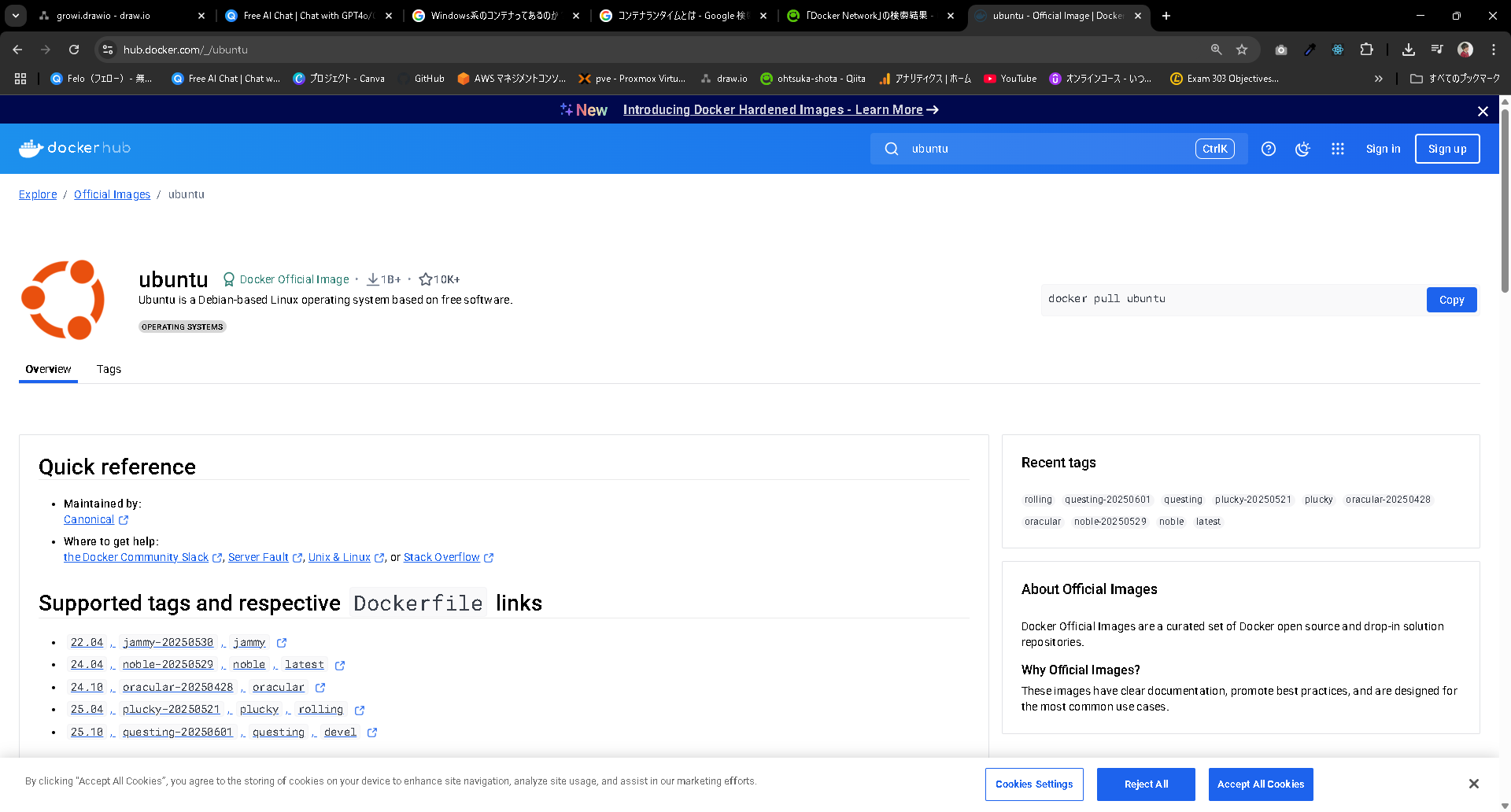Go back with the browser back arrow
The width and height of the screenshot is (1511, 812).
tap(17, 50)
